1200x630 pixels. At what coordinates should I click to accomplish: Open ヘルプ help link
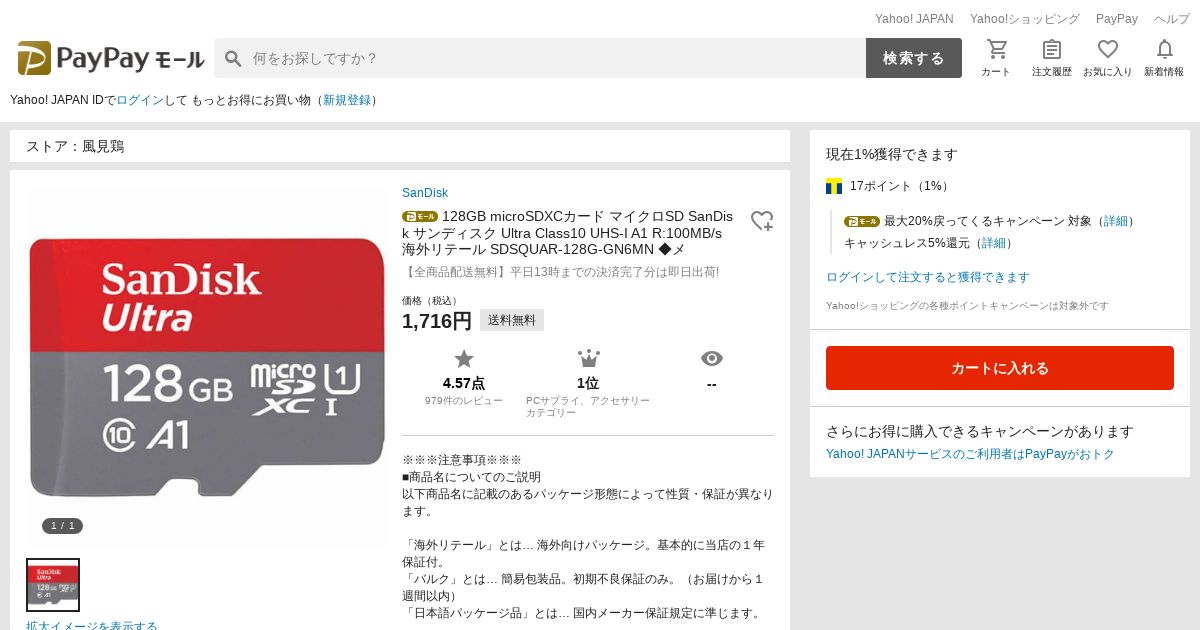1172,19
